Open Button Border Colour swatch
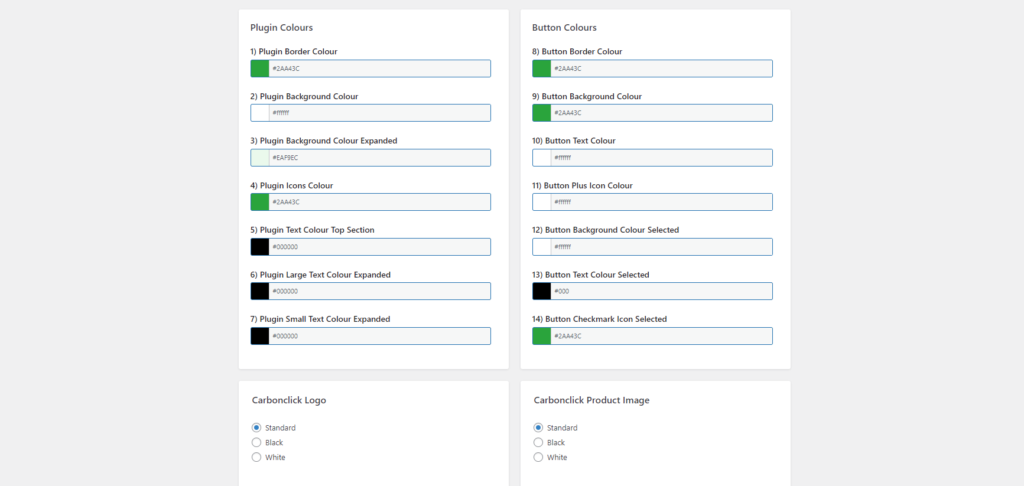Screen dimensions: 1024x486 click(542, 69)
